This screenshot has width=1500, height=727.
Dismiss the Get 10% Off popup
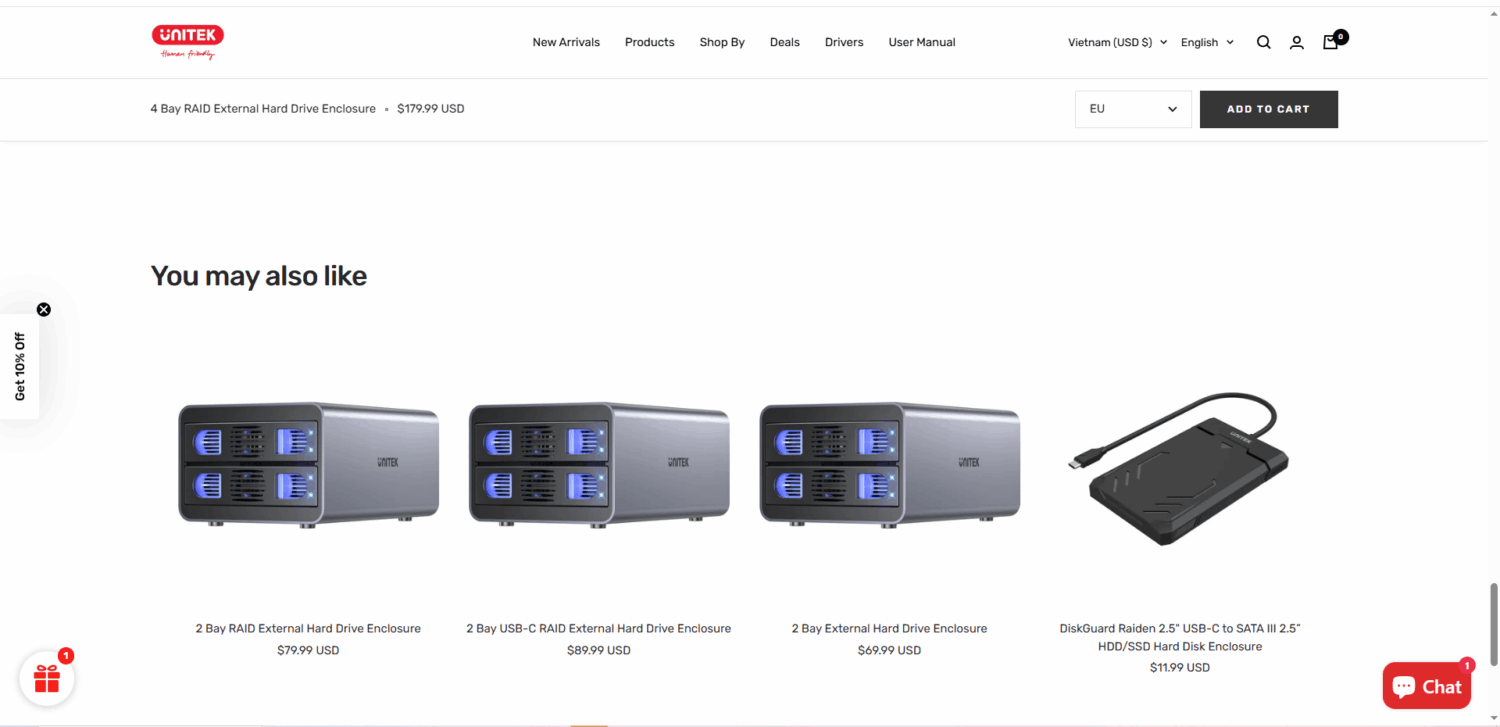[44, 309]
